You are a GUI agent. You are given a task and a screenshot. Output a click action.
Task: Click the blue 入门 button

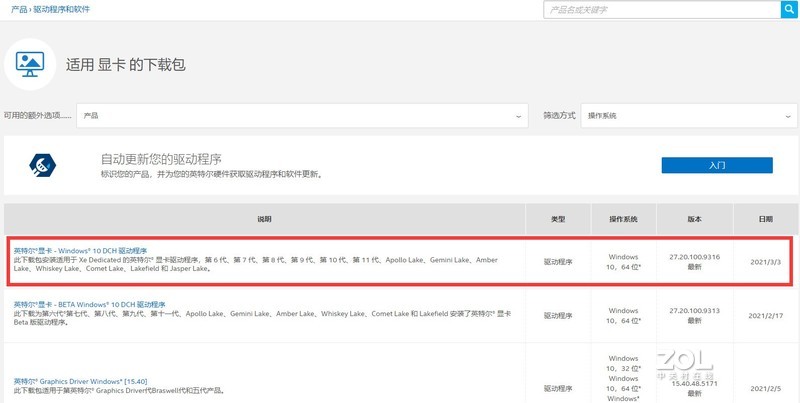coord(717,165)
